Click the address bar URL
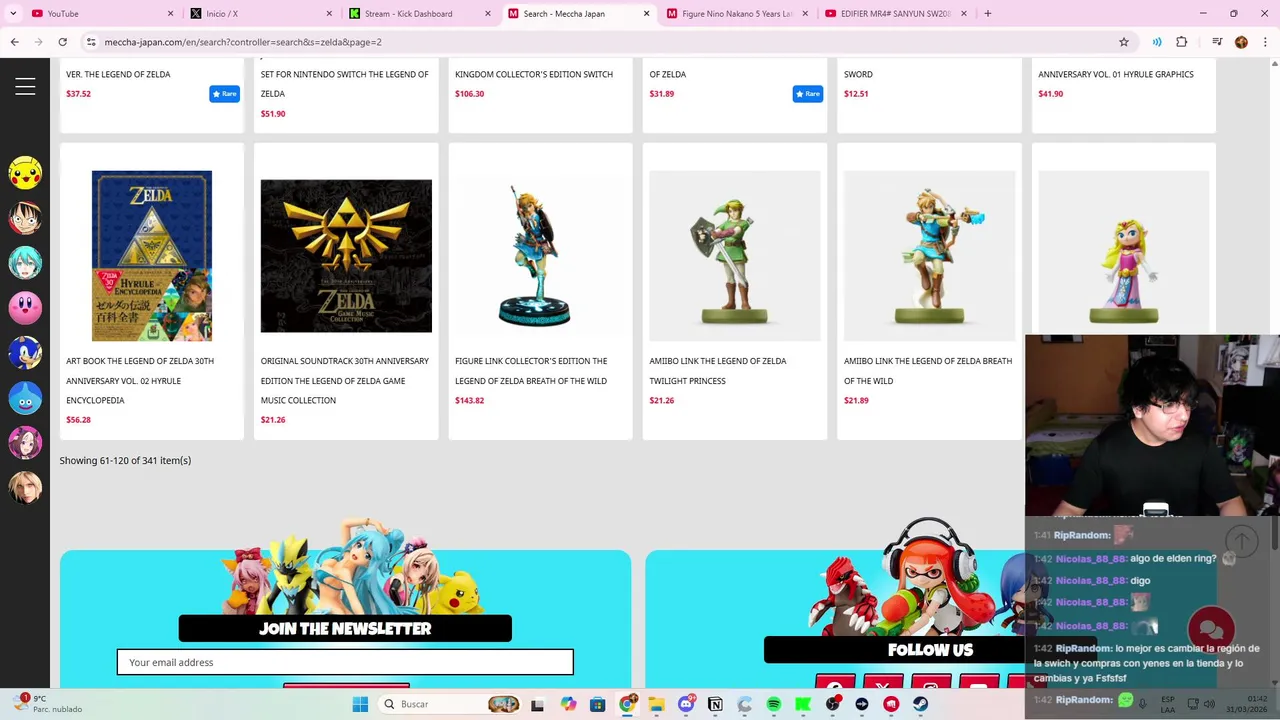Screen dimensions: 1280x720 243,42
